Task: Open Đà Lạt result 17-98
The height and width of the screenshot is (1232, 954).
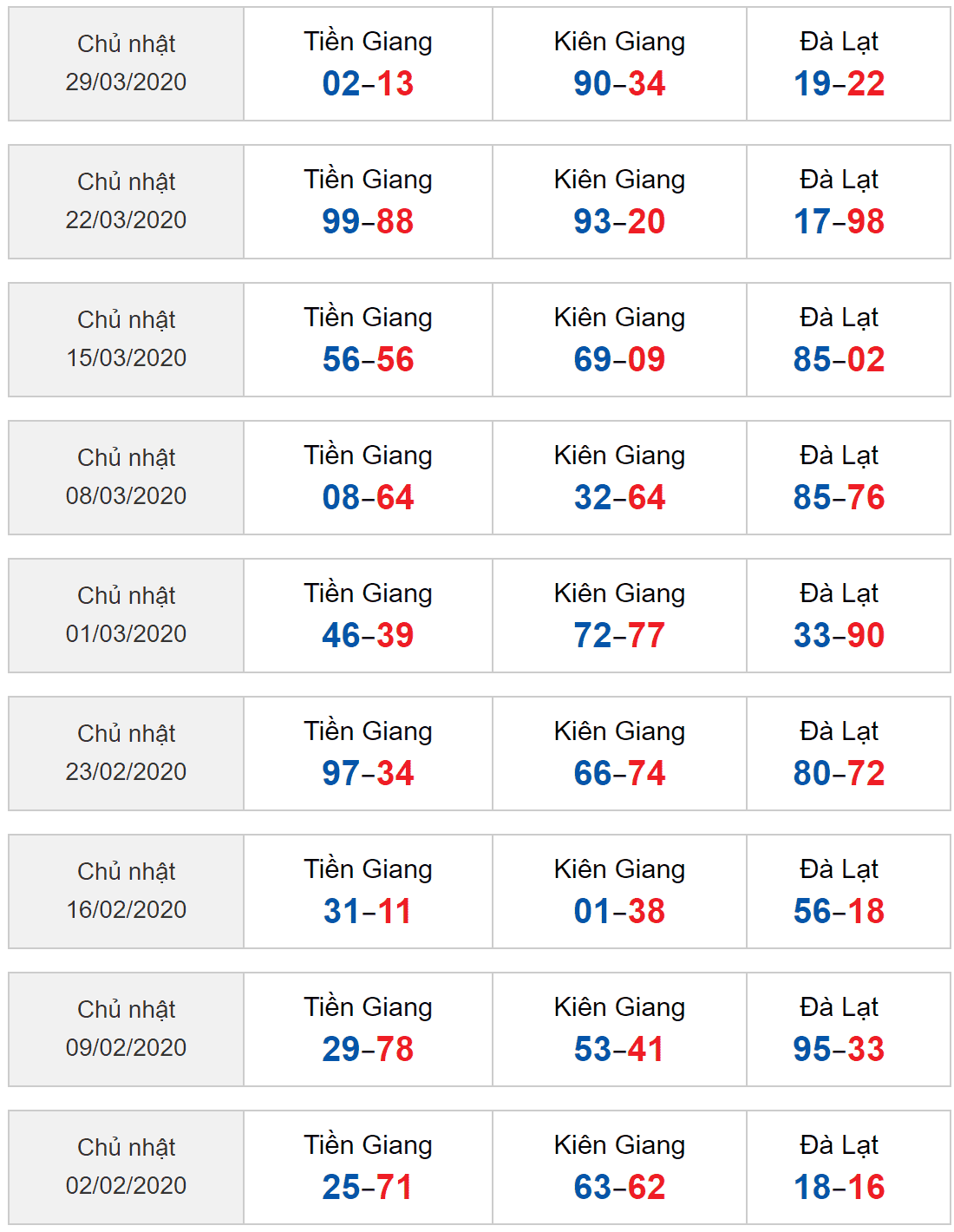Action: [840, 222]
